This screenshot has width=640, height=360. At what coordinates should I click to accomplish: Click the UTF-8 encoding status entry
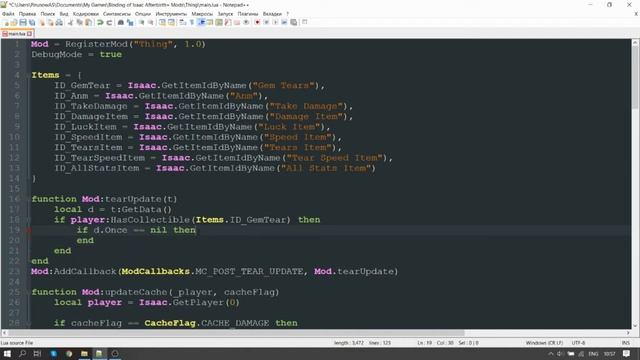click(578, 343)
